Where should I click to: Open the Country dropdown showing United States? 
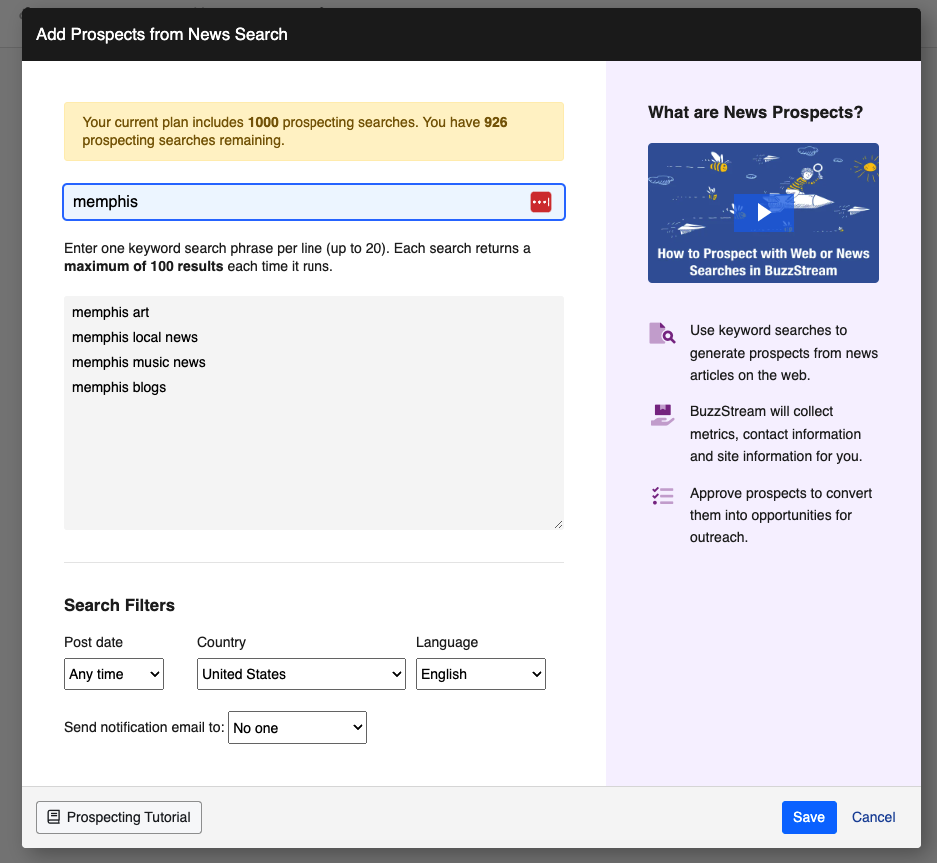coord(300,674)
